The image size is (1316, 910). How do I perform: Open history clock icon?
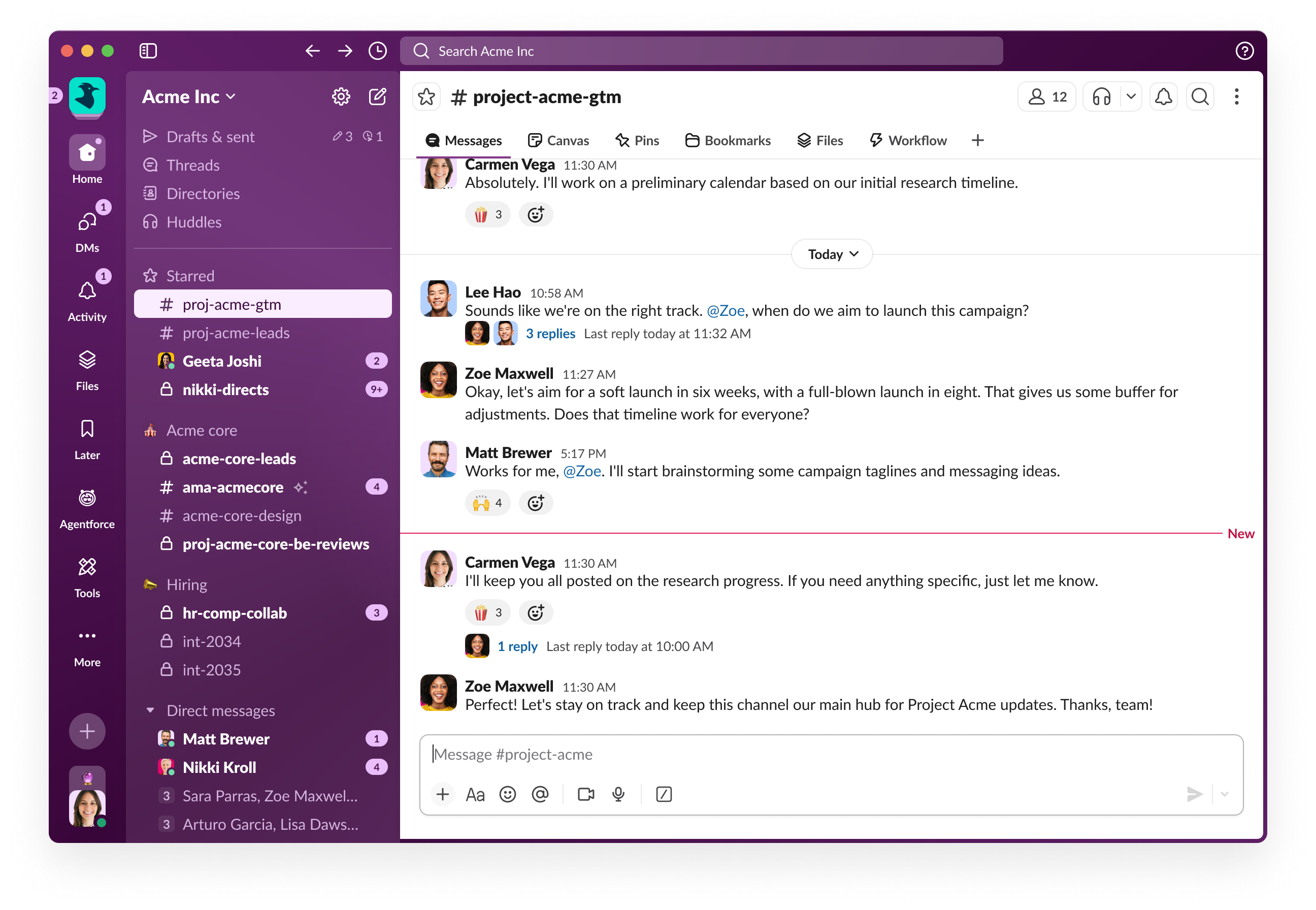point(377,51)
